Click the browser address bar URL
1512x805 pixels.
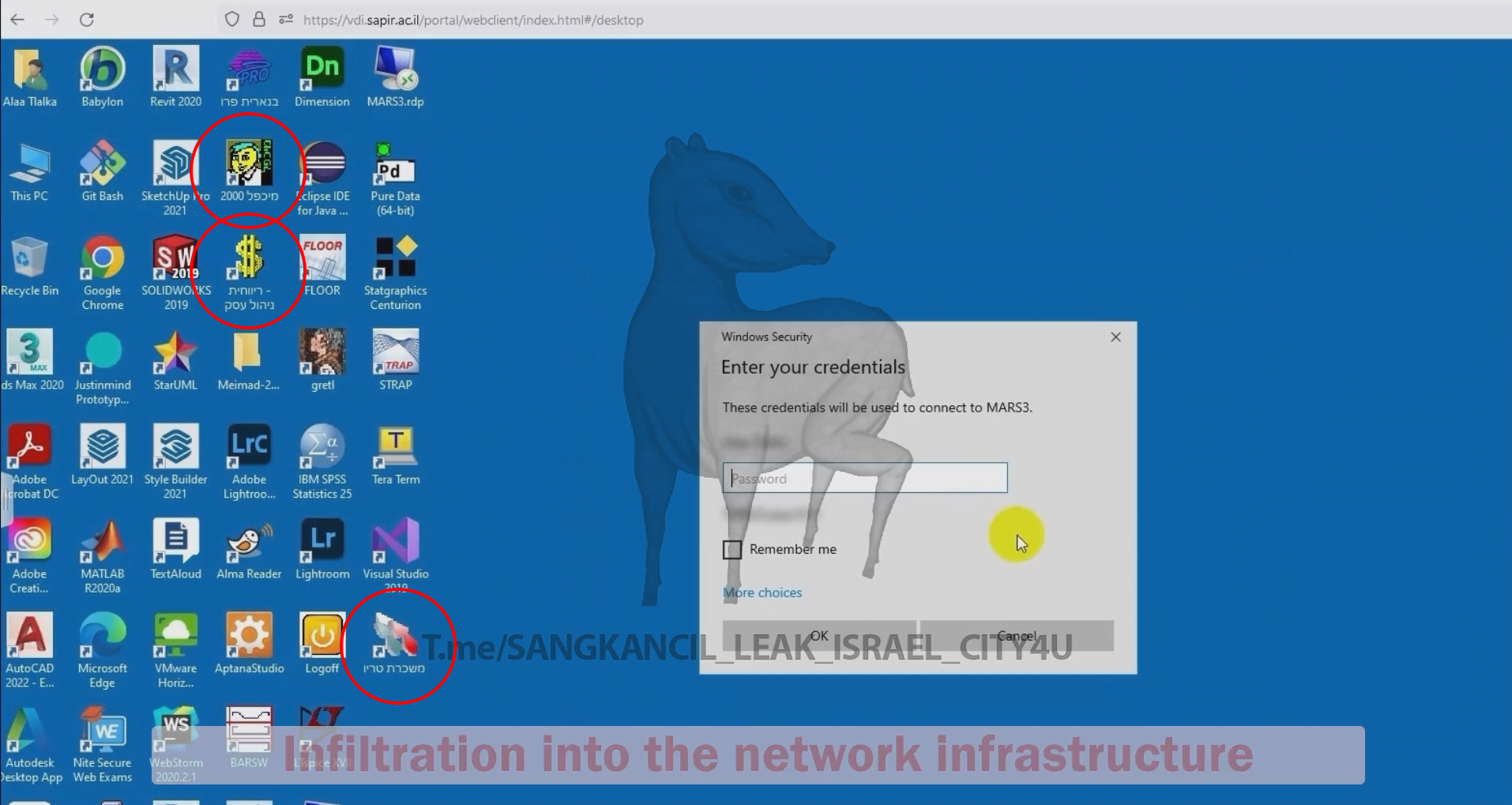click(x=473, y=20)
